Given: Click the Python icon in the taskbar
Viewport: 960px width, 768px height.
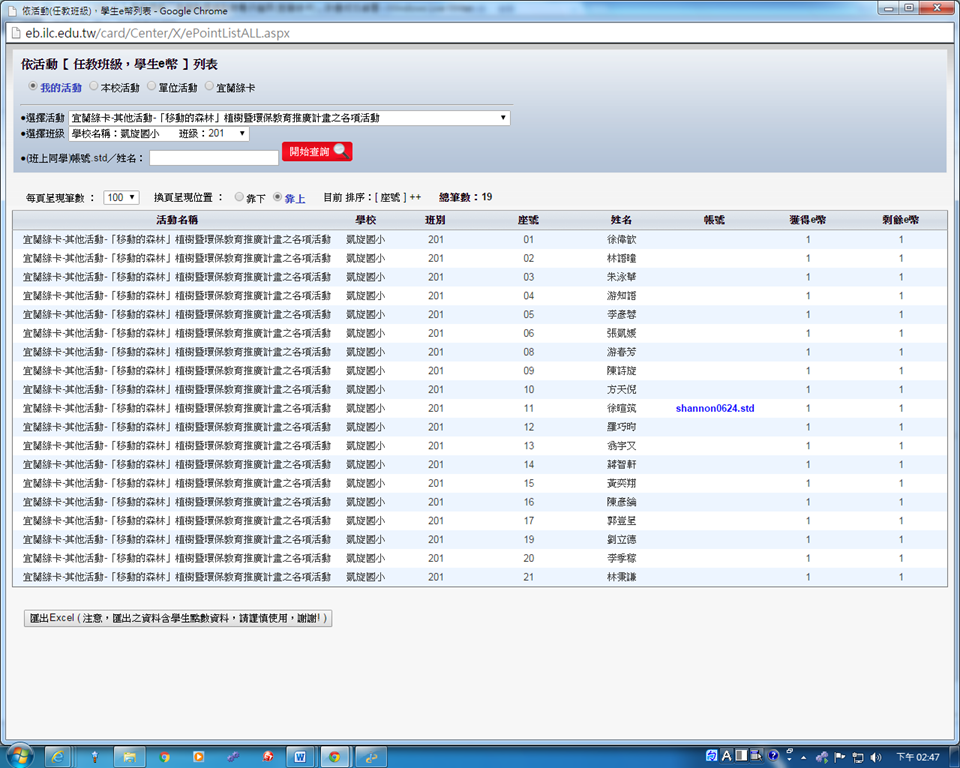Looking at the screenshot, I should pos(370,756).
